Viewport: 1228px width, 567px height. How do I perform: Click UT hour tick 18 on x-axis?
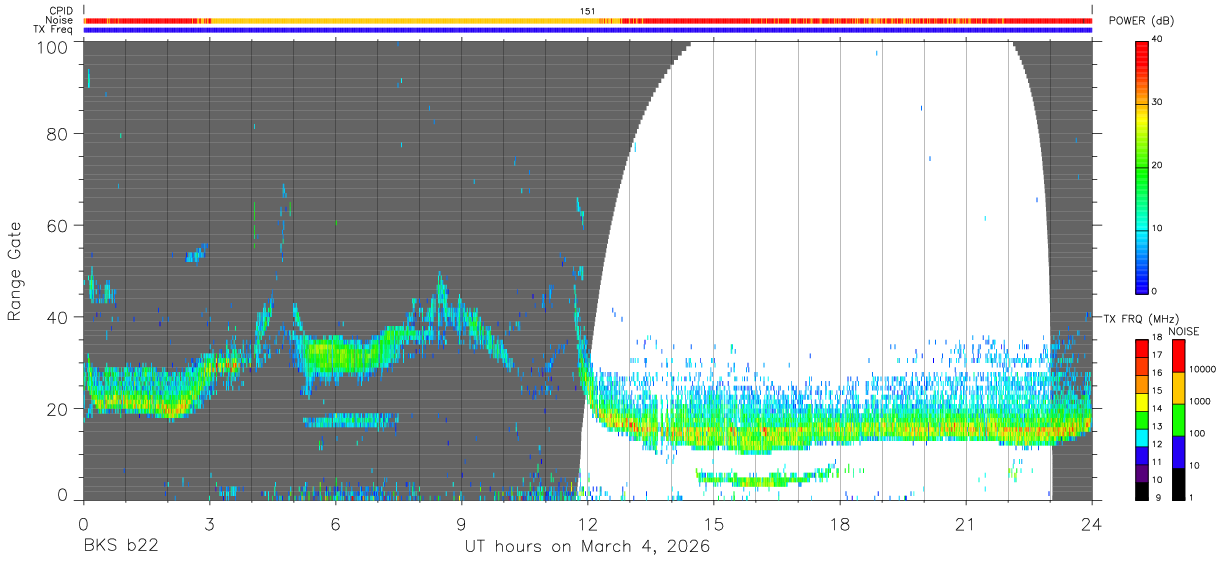coord(840,523)
